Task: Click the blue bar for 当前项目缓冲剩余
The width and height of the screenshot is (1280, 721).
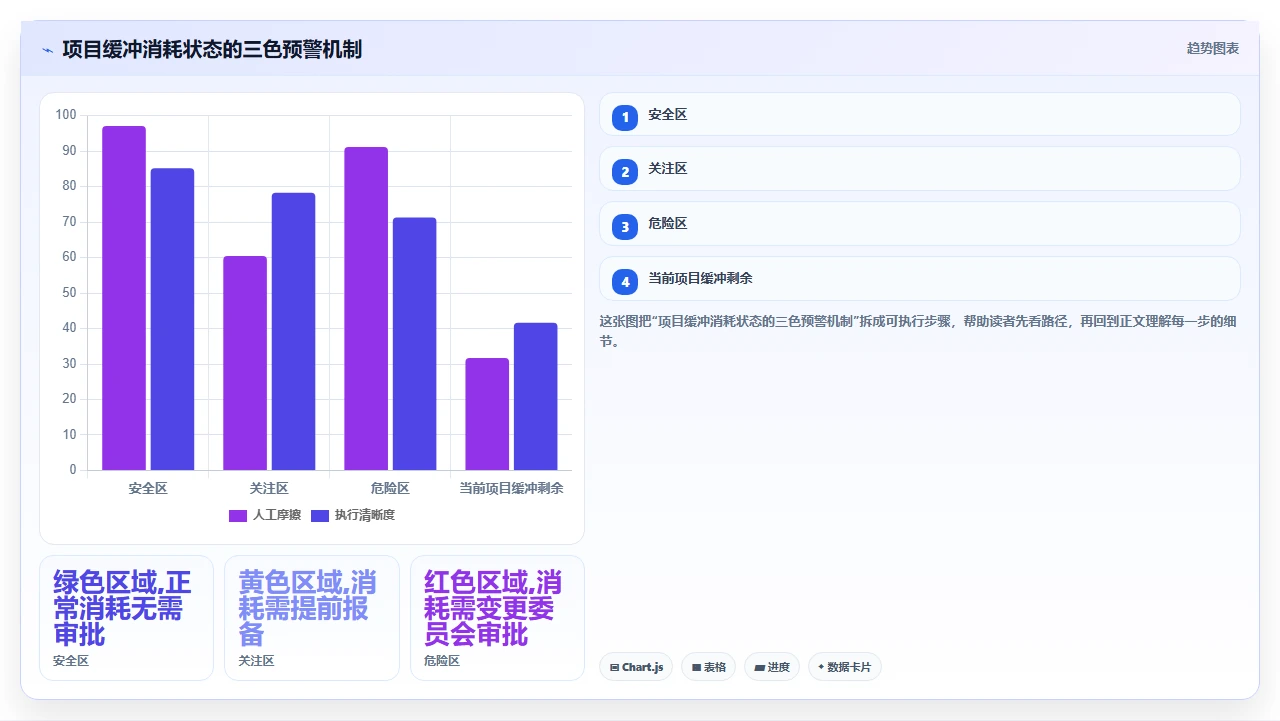Action: 535,396
